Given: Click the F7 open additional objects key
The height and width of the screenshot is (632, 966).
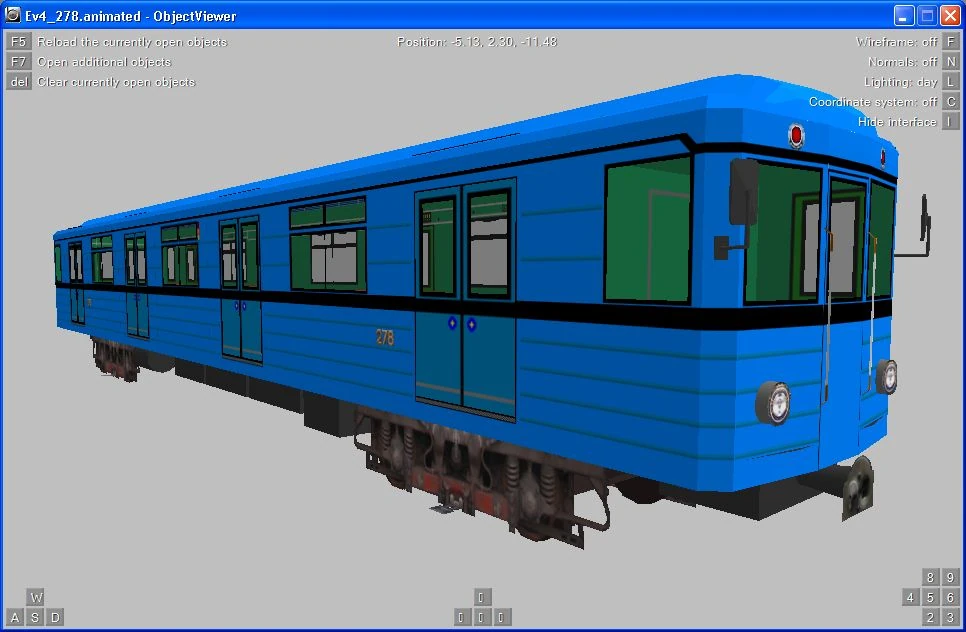Looking at the screenshot, I should pyautogui.click(x=18, y=62).
